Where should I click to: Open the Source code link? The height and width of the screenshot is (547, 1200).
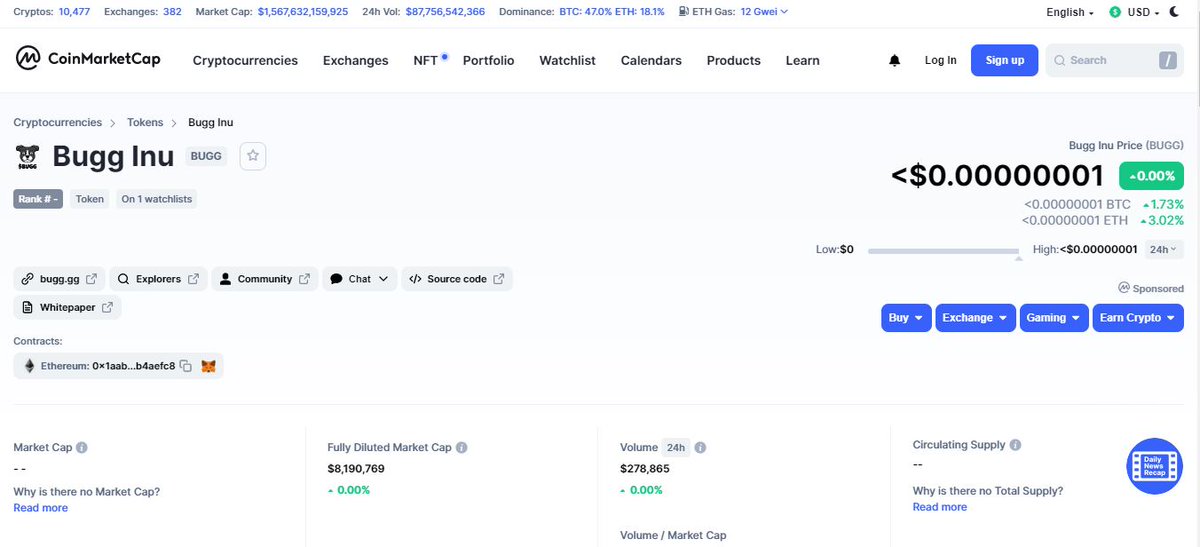pyautogui.click(x=457, y=279)
